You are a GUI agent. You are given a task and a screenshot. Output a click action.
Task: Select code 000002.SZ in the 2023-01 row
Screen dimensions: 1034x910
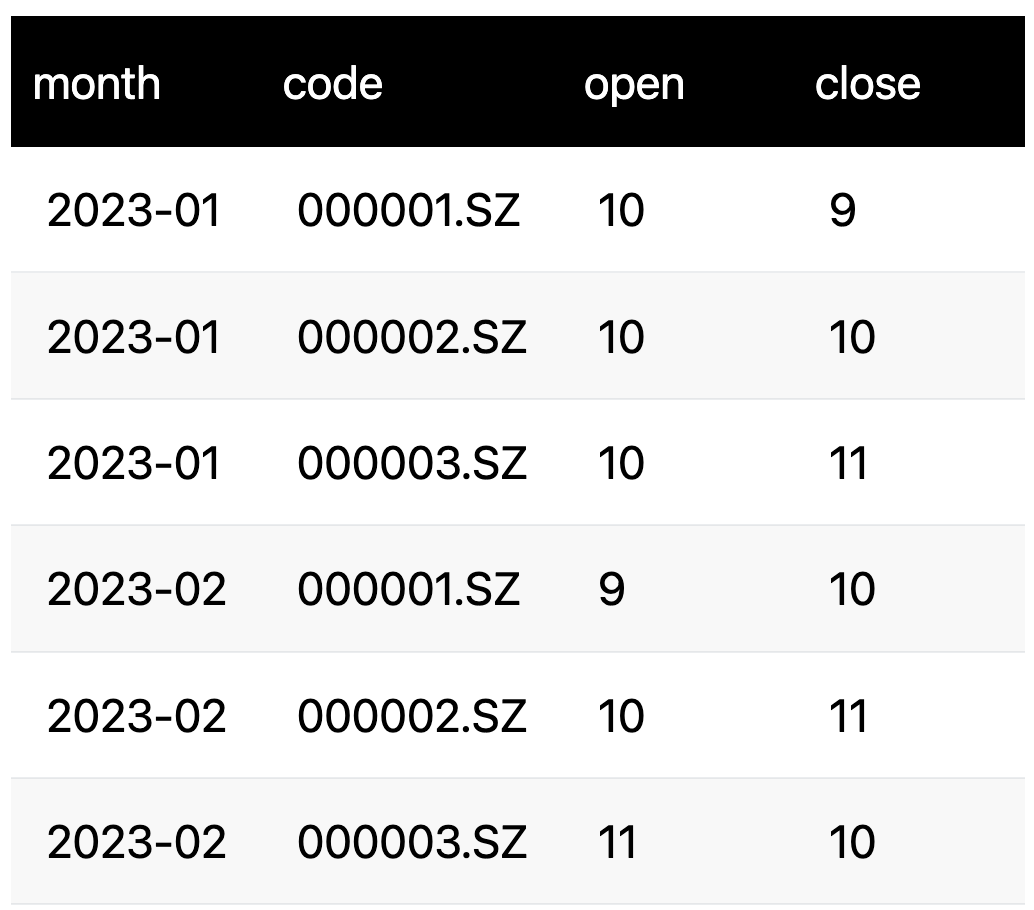click(x=411, y=337)
